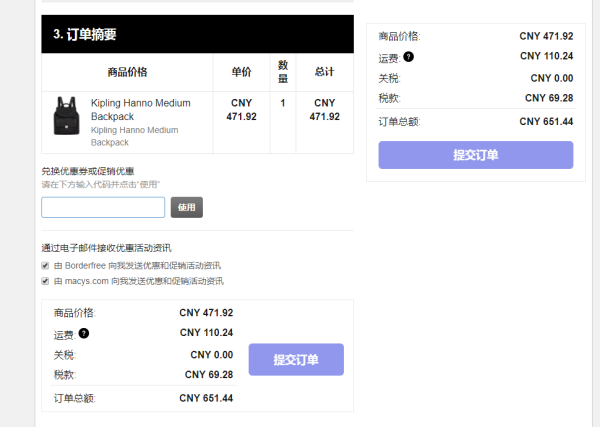Click the 总计 column header
The width and height of the screenshot is (600, 427).
coord(324,72)
